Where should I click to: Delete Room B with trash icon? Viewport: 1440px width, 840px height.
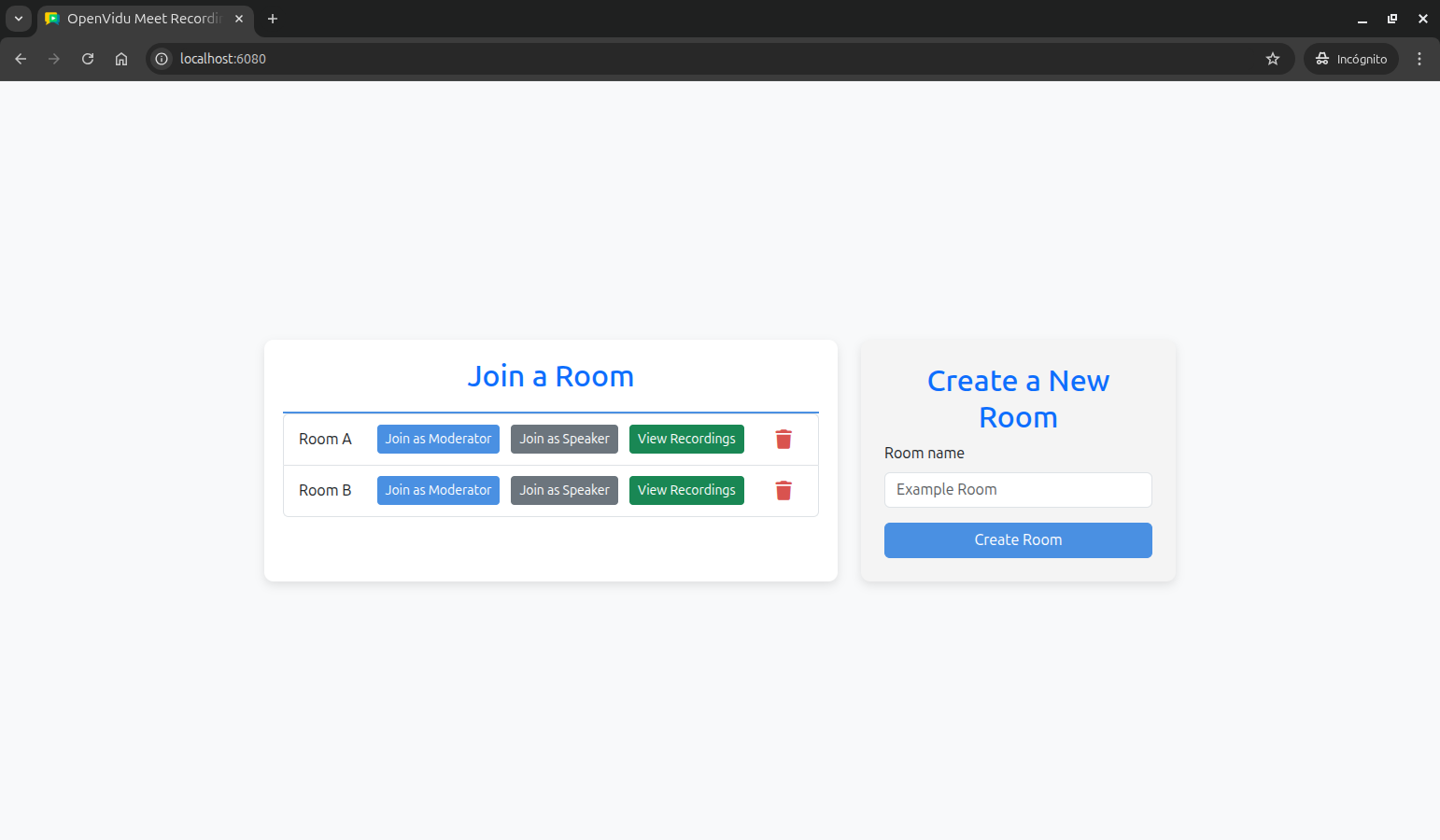[784, 491]
